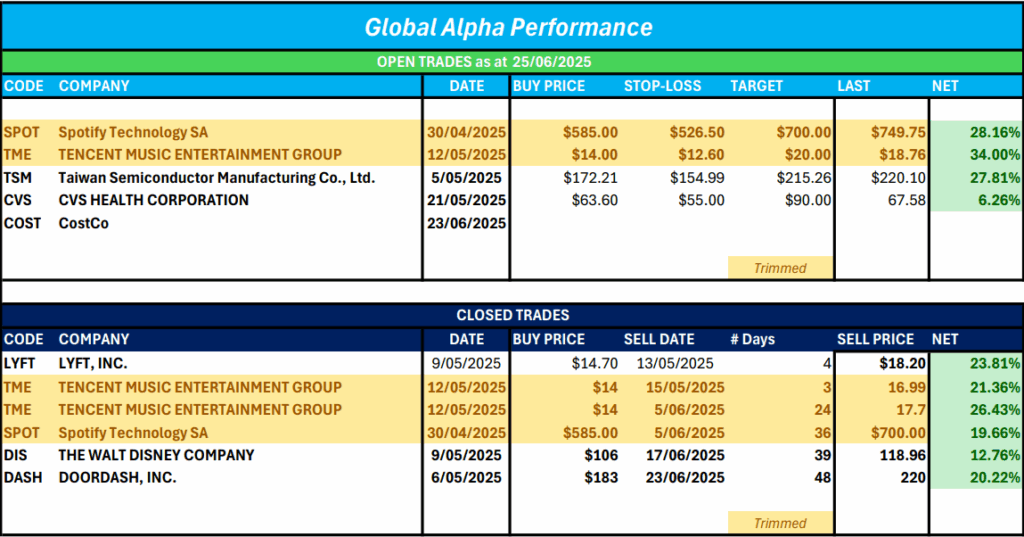This screenshot has width=1024, height=537.
Task: Click the Trimmed legend in open trades
Action: click(780, 268)
